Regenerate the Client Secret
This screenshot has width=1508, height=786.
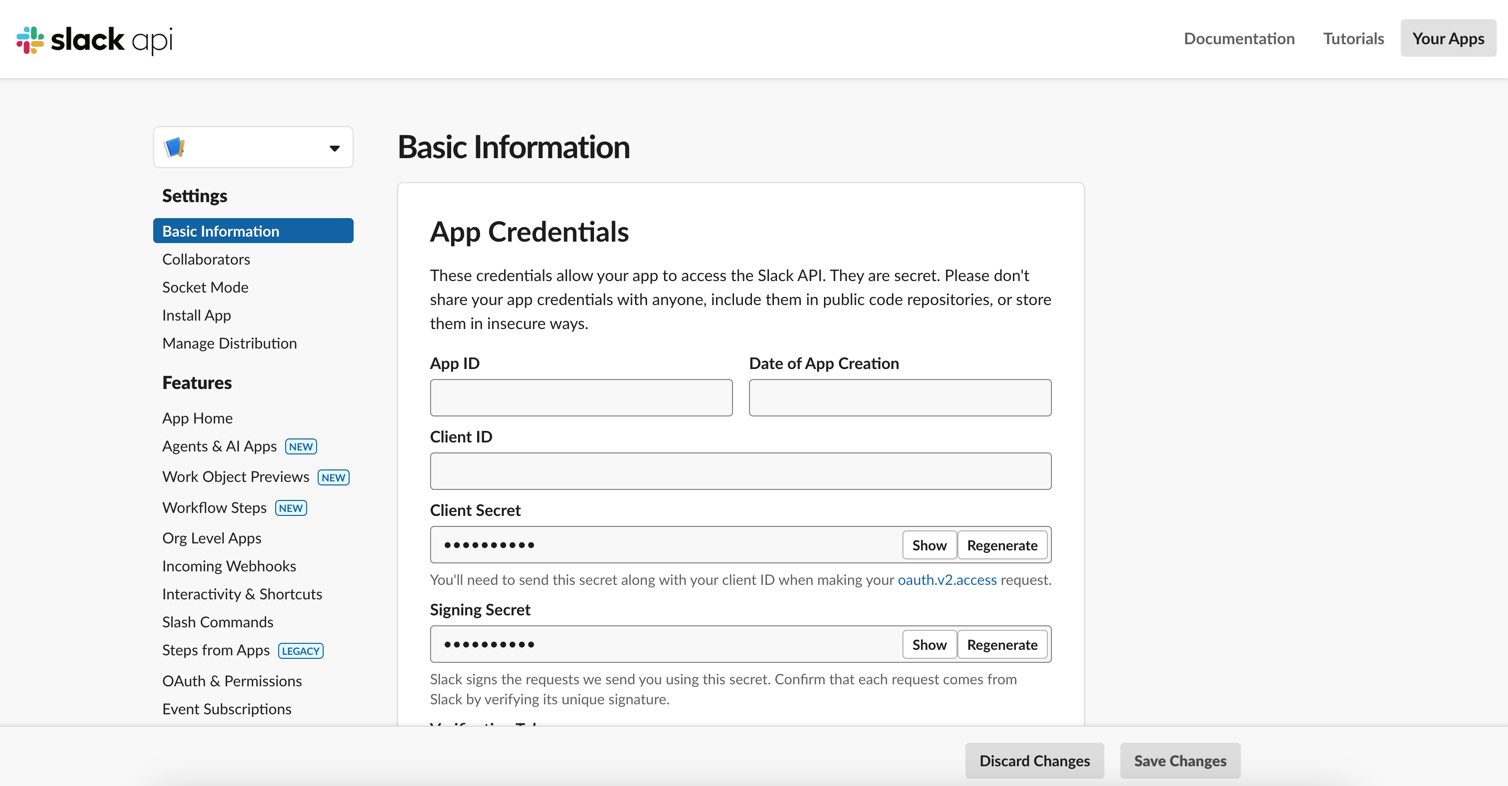(1002, 545)
